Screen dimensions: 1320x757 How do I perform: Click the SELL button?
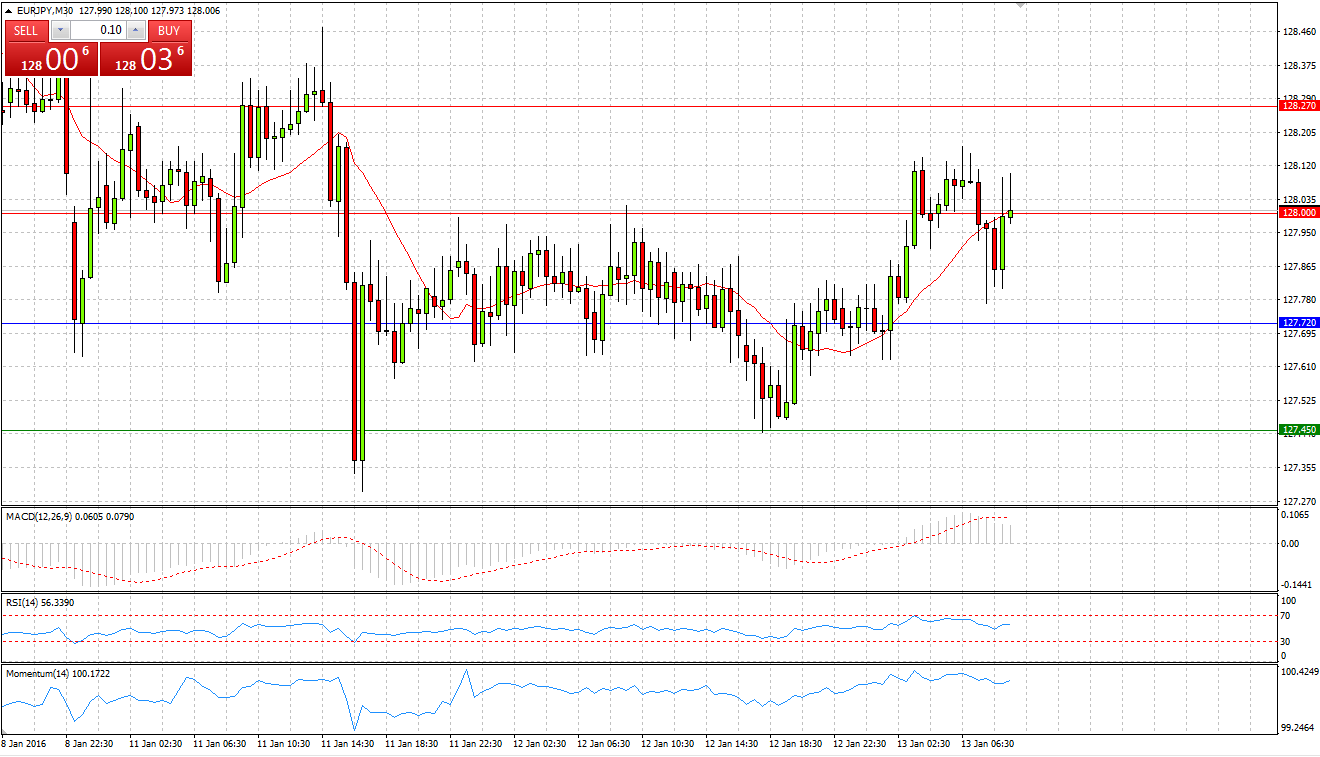(26, 30)
